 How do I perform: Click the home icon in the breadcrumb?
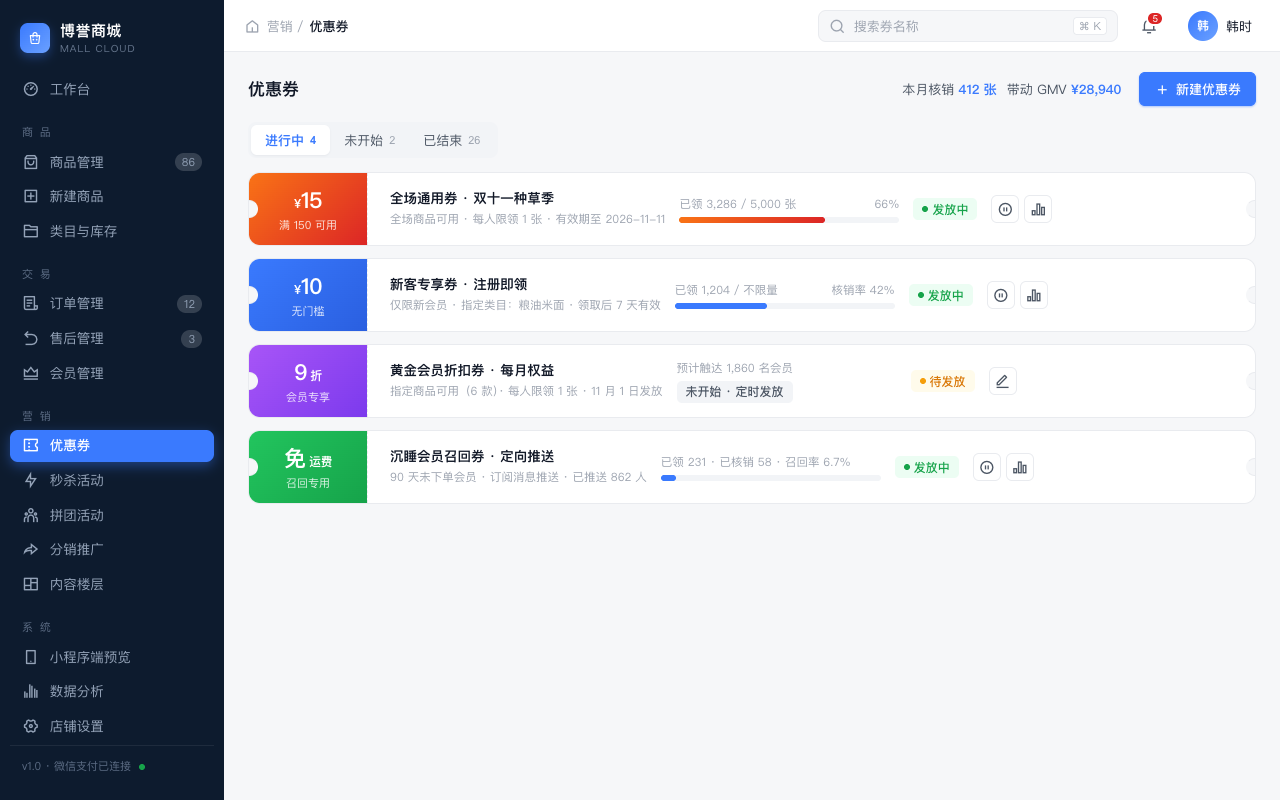pyautogui.click(x=252, y=26)
